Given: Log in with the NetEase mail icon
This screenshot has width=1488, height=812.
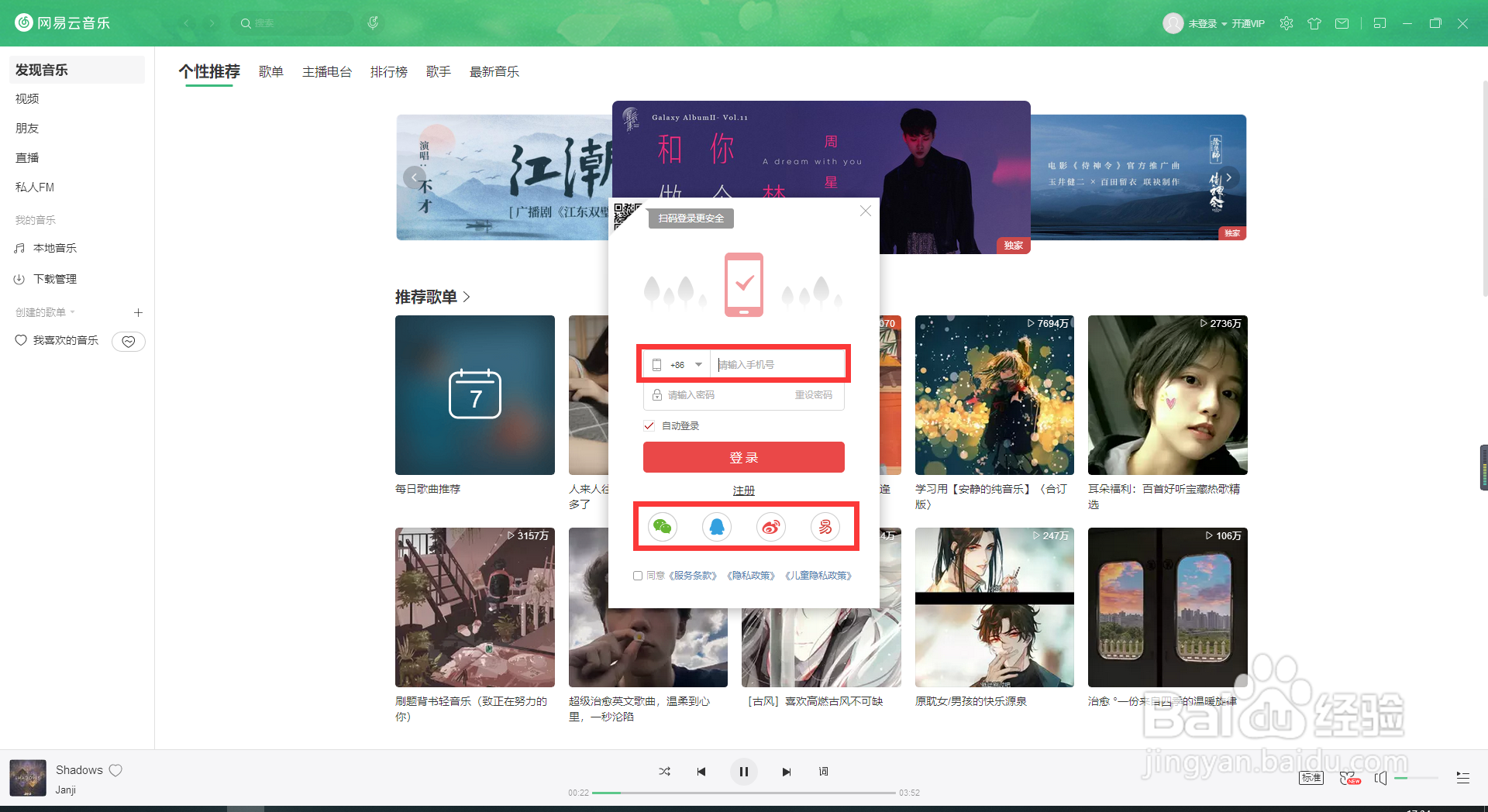Looking at the screenshot, I should [x=825, y=527].
